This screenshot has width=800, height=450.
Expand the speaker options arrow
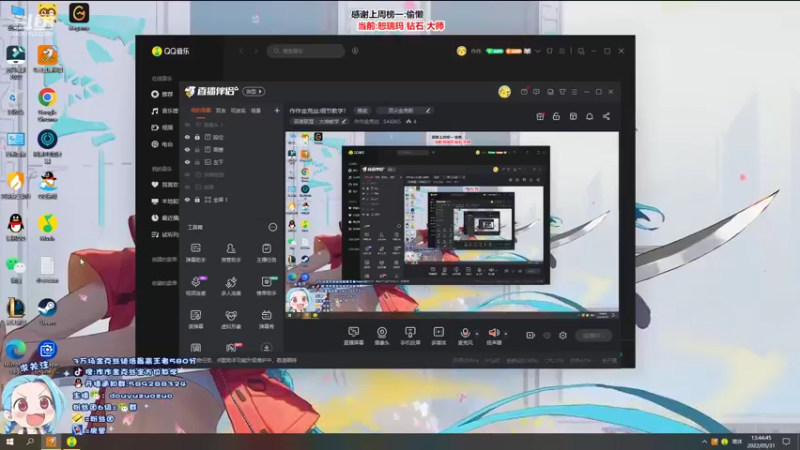click(x=506, y=334)
